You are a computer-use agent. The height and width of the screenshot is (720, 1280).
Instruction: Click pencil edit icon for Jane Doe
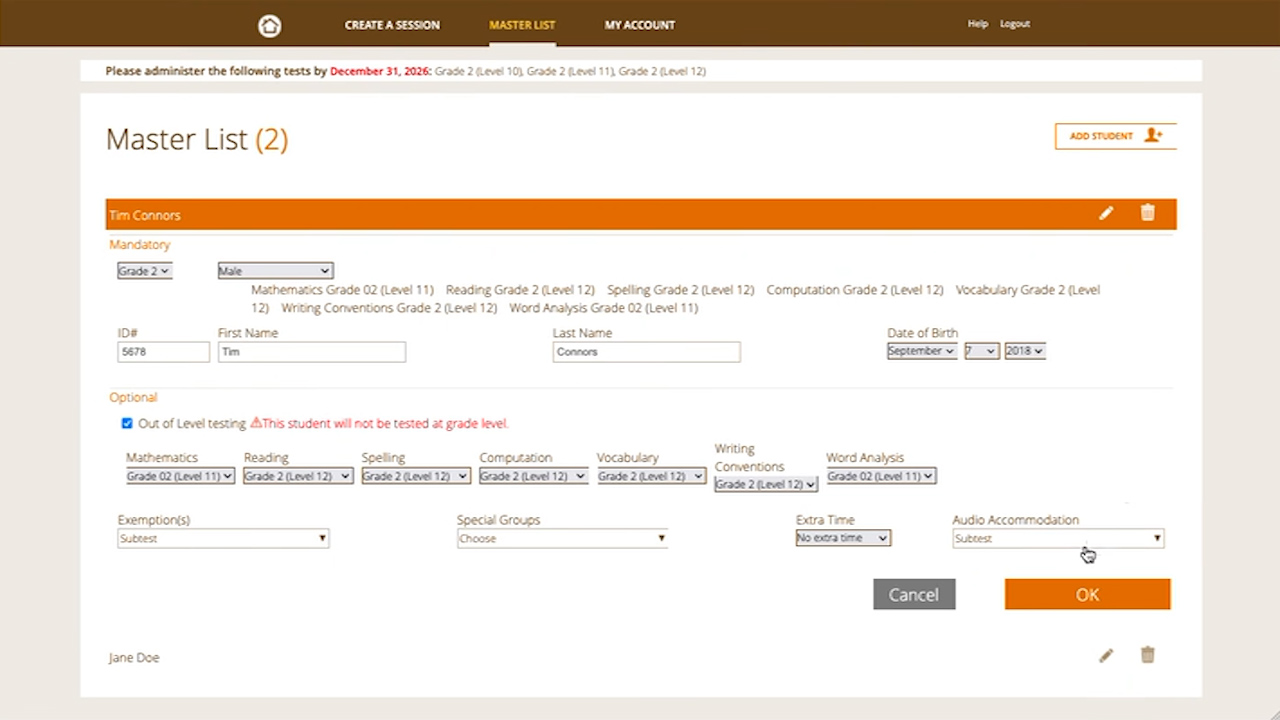pyautogui.click(x=1106, y=656)
